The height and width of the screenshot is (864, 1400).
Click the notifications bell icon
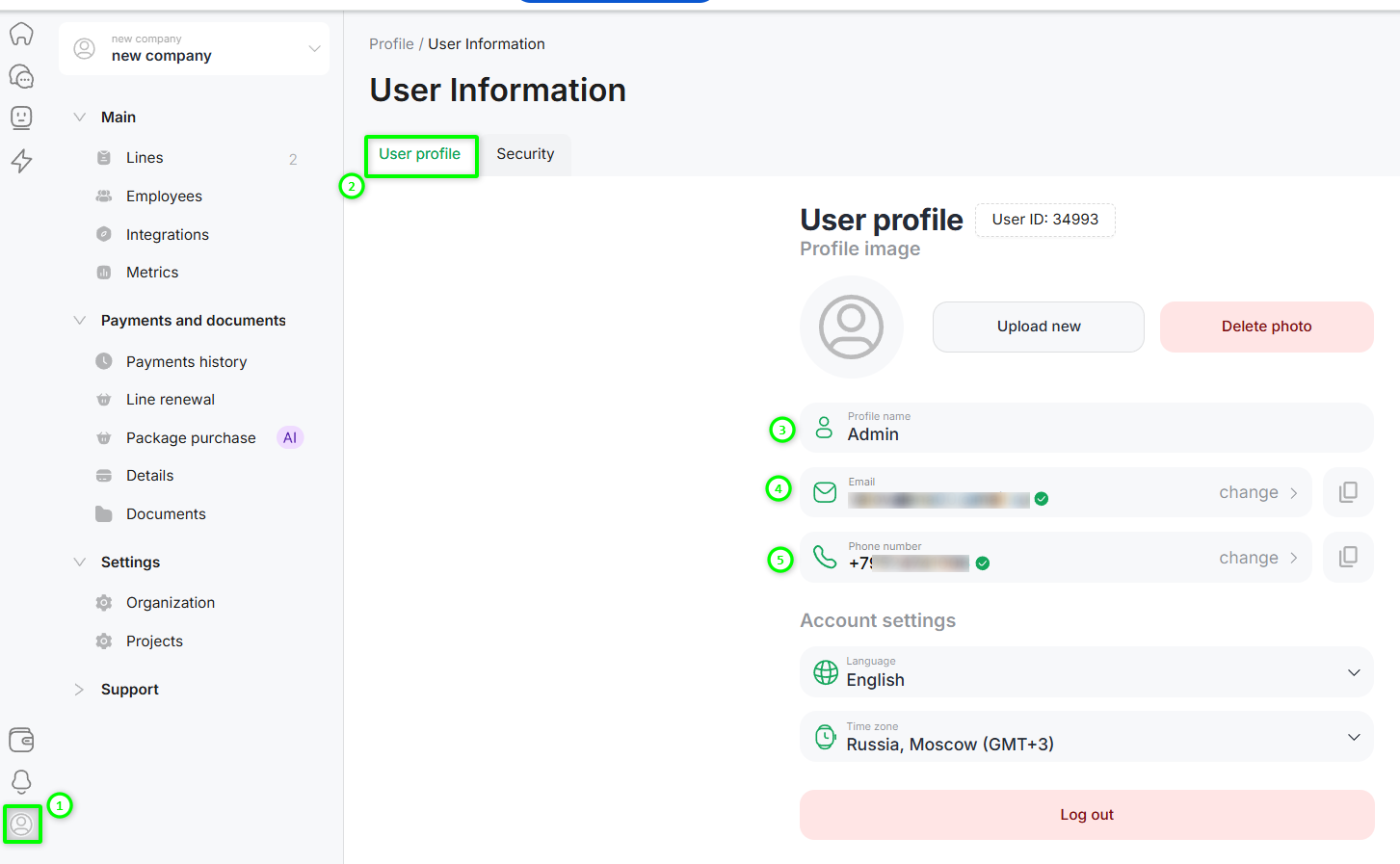pos(21,780)
